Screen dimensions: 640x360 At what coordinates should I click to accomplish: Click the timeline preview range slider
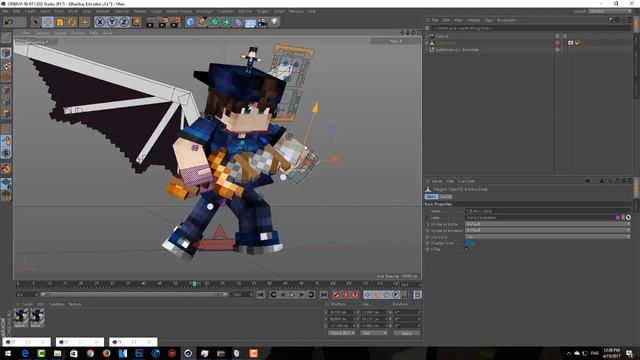134,294
